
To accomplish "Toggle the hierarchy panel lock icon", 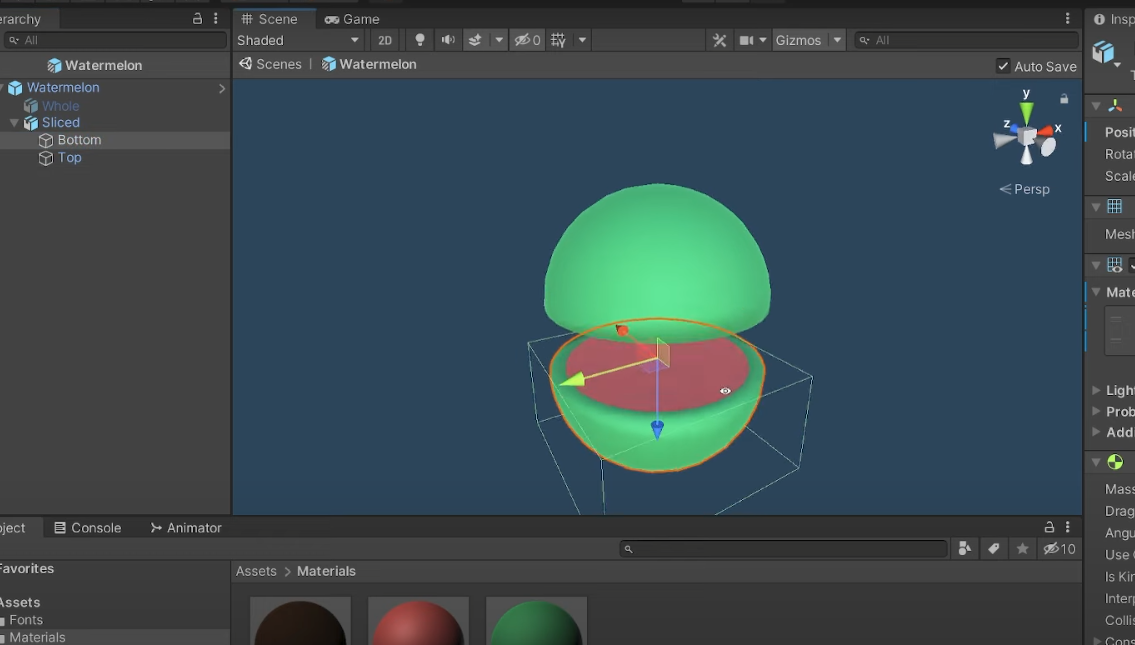I will [x=197, y=19].
